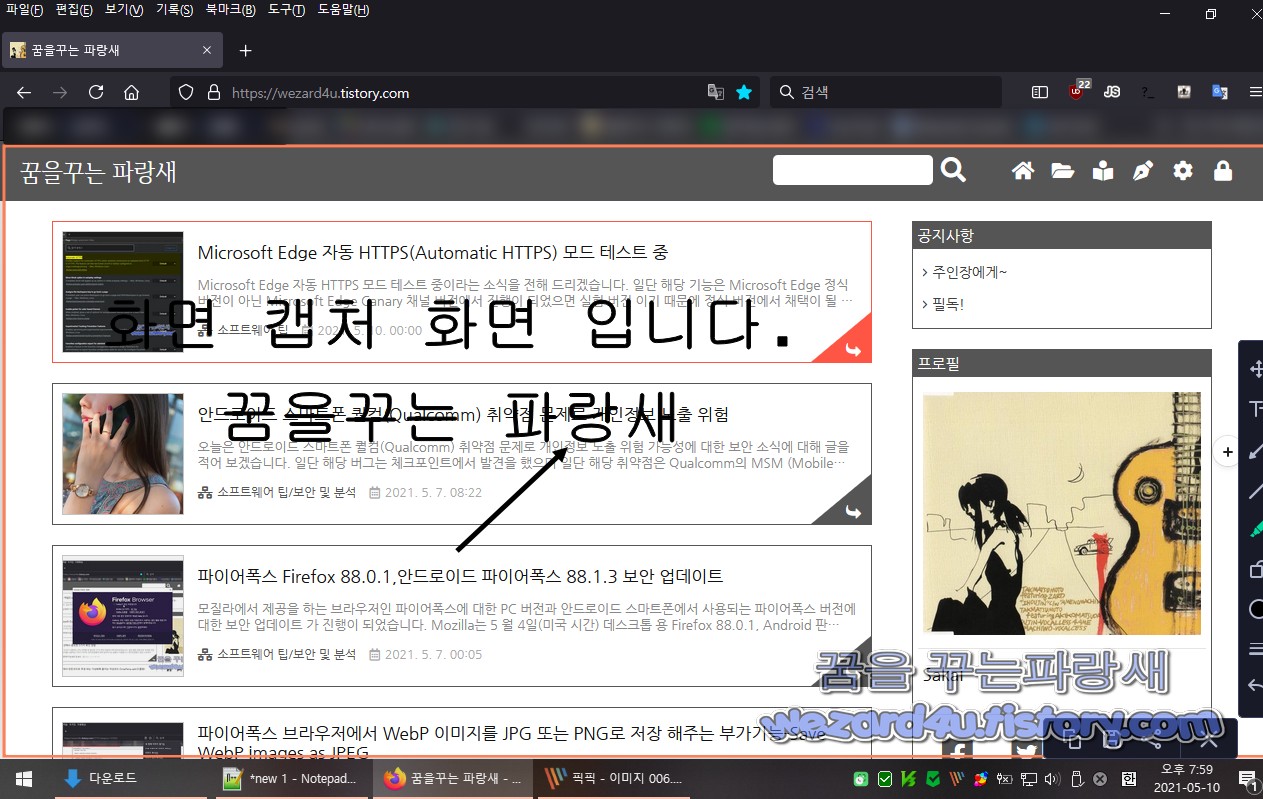
Task: Click the round plus button beside the toolbar
Action: pos(1228,452)
